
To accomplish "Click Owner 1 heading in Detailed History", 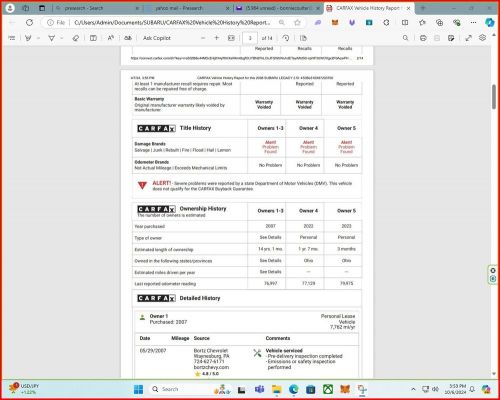I will pyautogui.click(x=159, y=316).
